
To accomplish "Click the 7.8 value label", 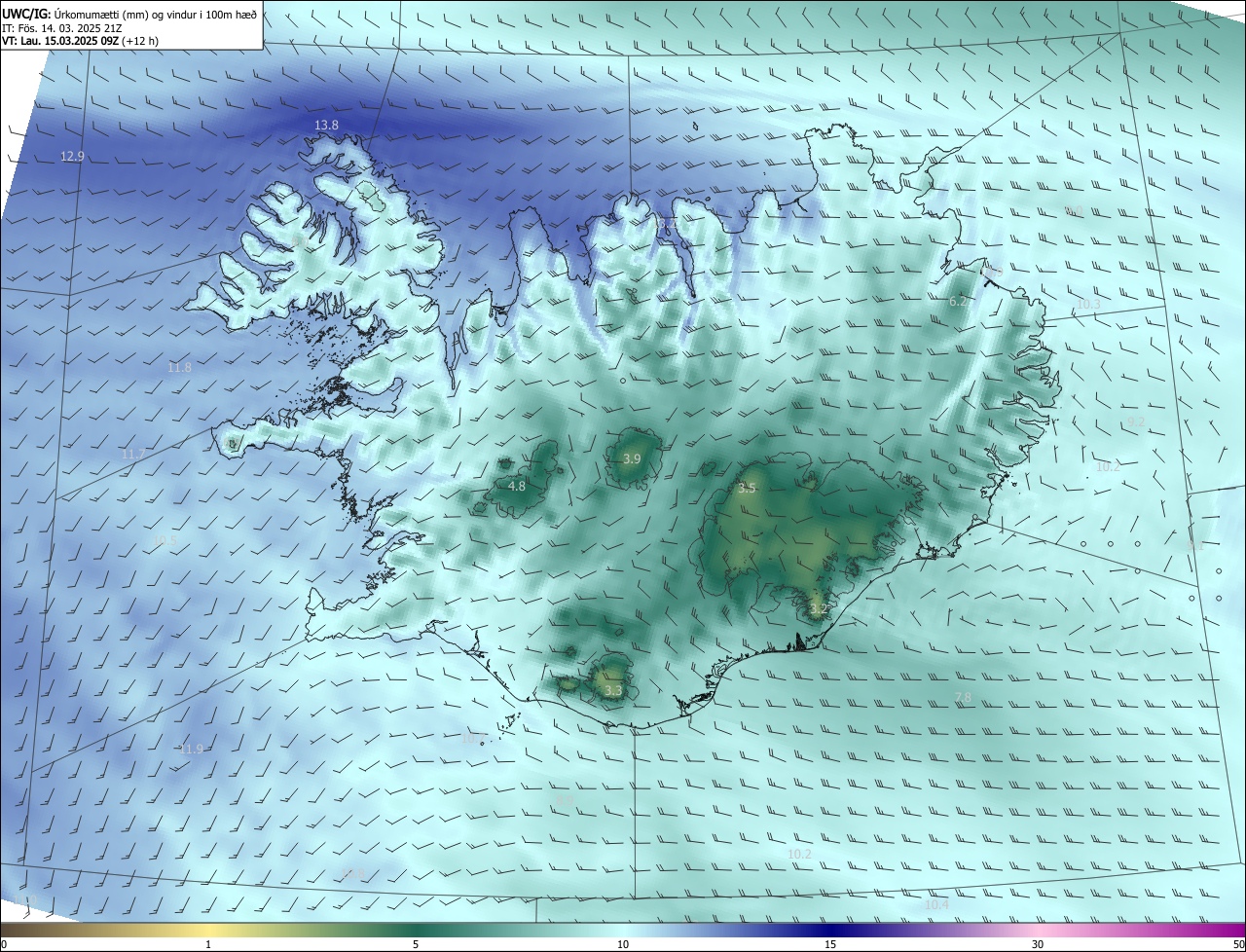I will click(963, 698).
